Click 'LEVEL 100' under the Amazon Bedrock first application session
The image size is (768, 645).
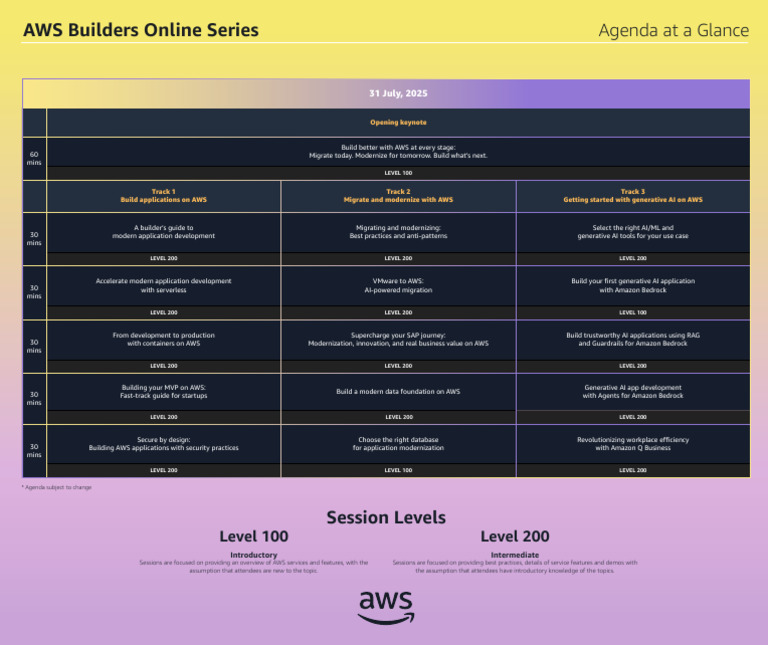[x=633, y=312]
